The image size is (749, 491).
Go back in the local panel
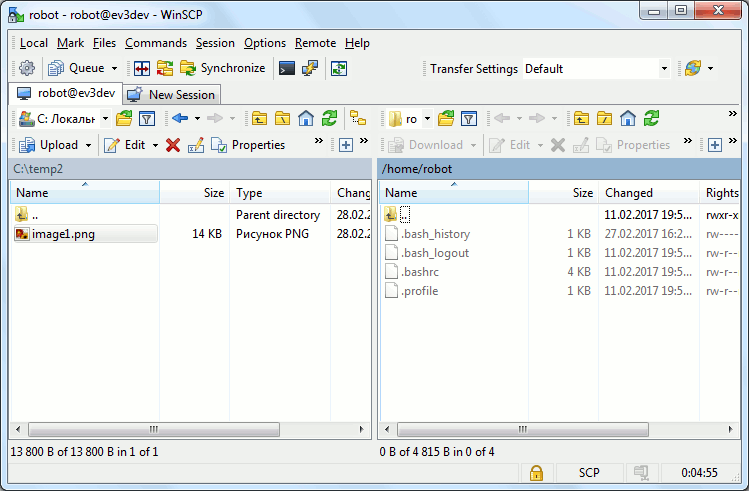tap(180, 118)
